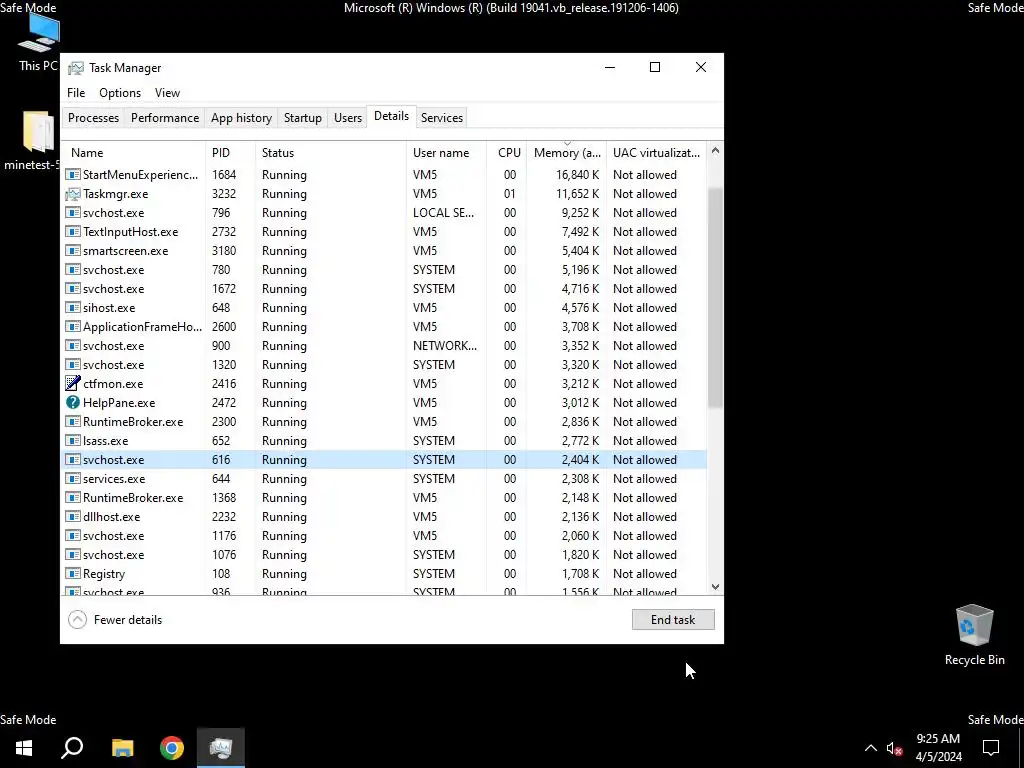Switch to the Performance tab
The width and height of the screenshot is (1024, 768).
point(165,118)
